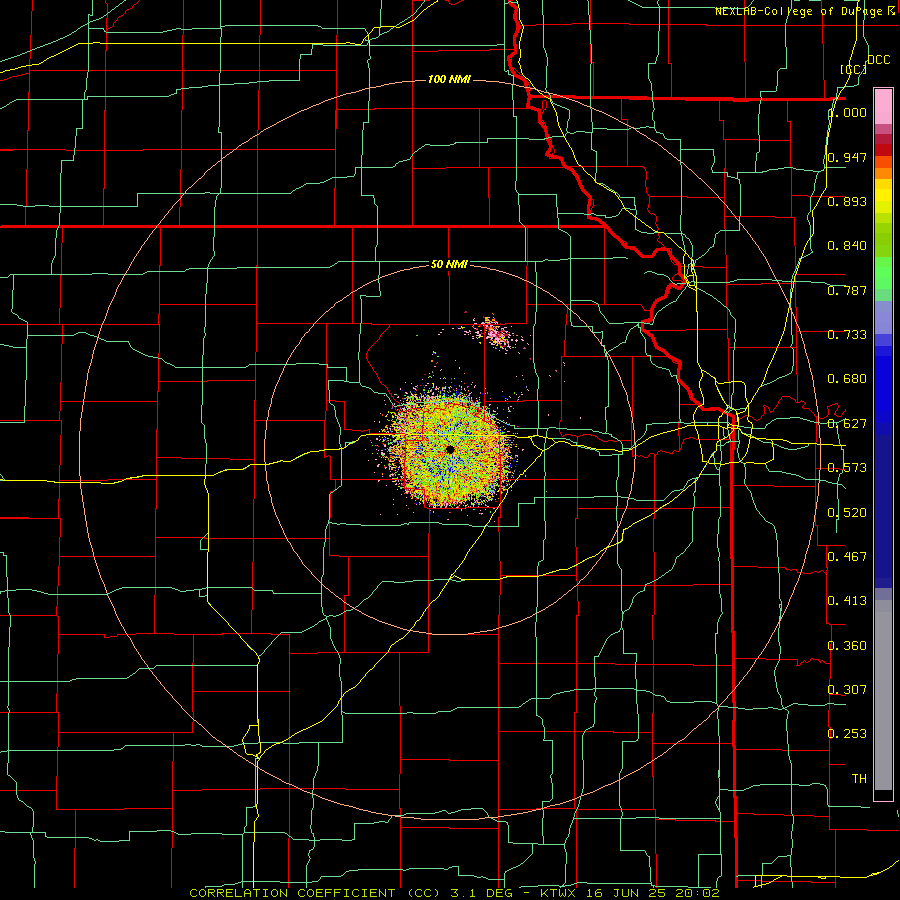900x900 pixels.
Task: Click the [CC] label above the color bar
Action: (854, 69)
